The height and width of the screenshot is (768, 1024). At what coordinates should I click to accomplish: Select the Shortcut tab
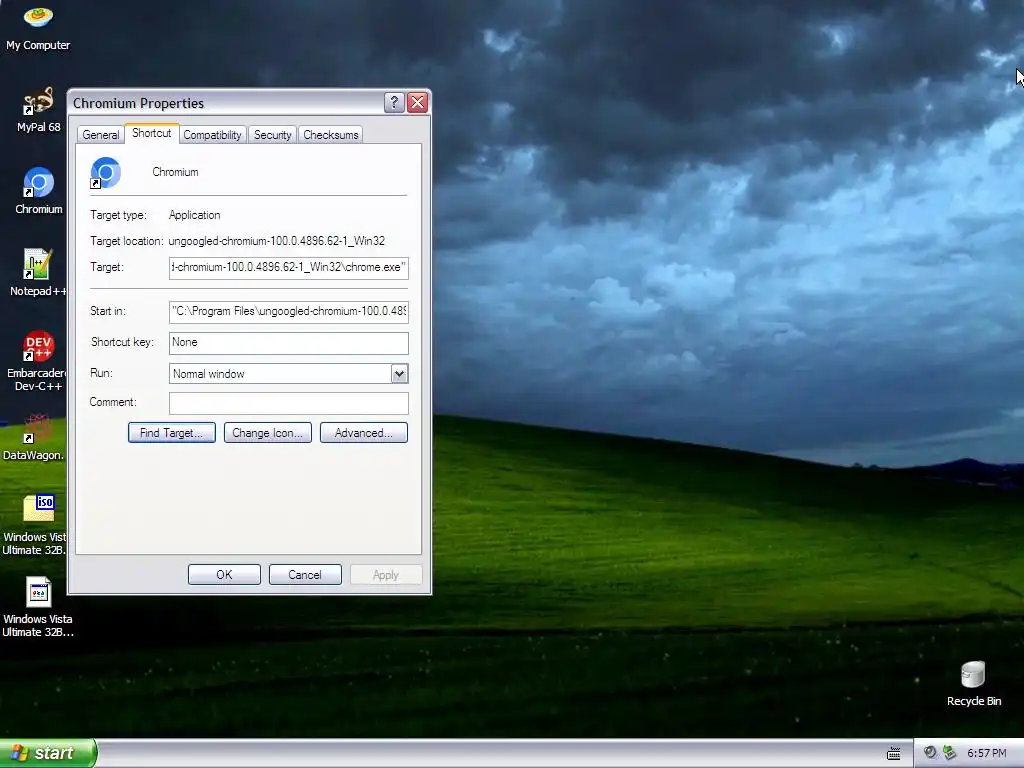click(152, 133)
